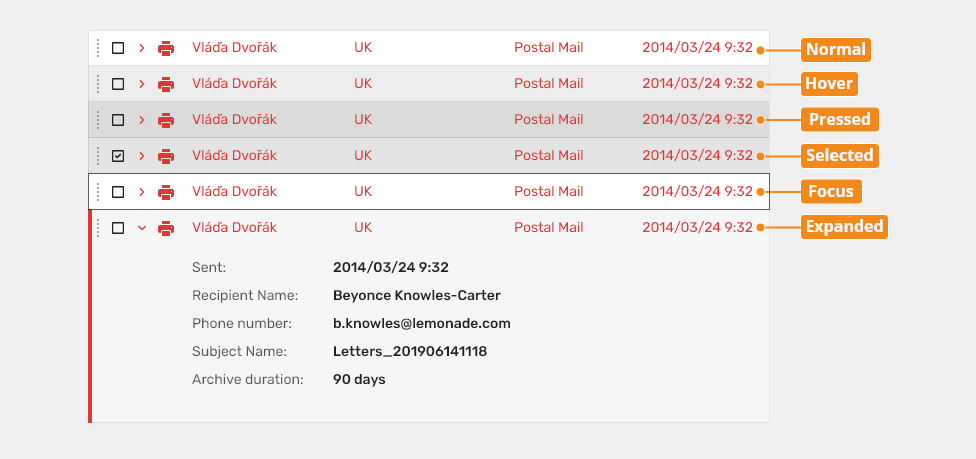Click the orange Expanded label tag
976x459 pixels.
tap(844, 227)
